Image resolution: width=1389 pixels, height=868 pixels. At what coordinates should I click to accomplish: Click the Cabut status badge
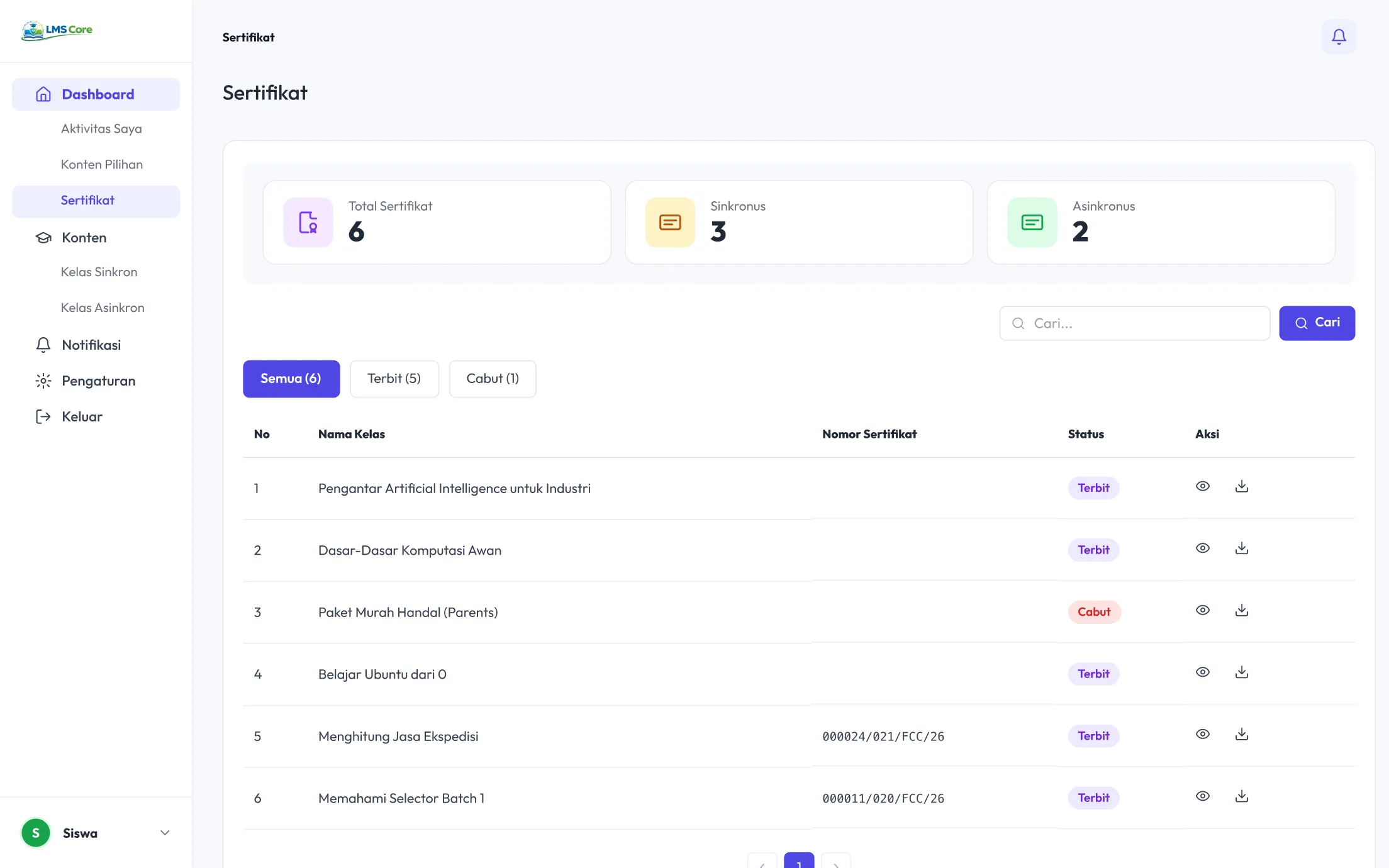pyautogui.click(x=1094, y=612)
